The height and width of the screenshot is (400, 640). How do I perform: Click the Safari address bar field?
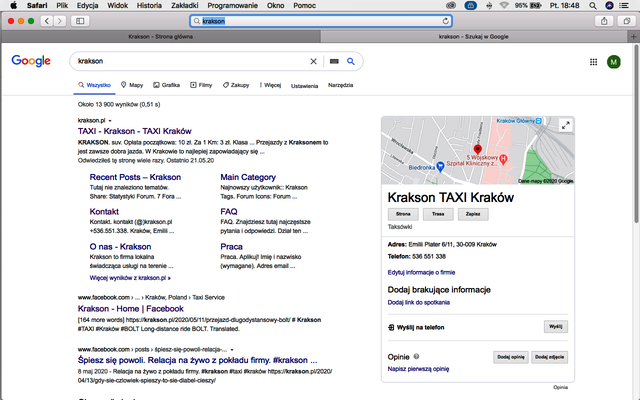[x=321, y=21]
